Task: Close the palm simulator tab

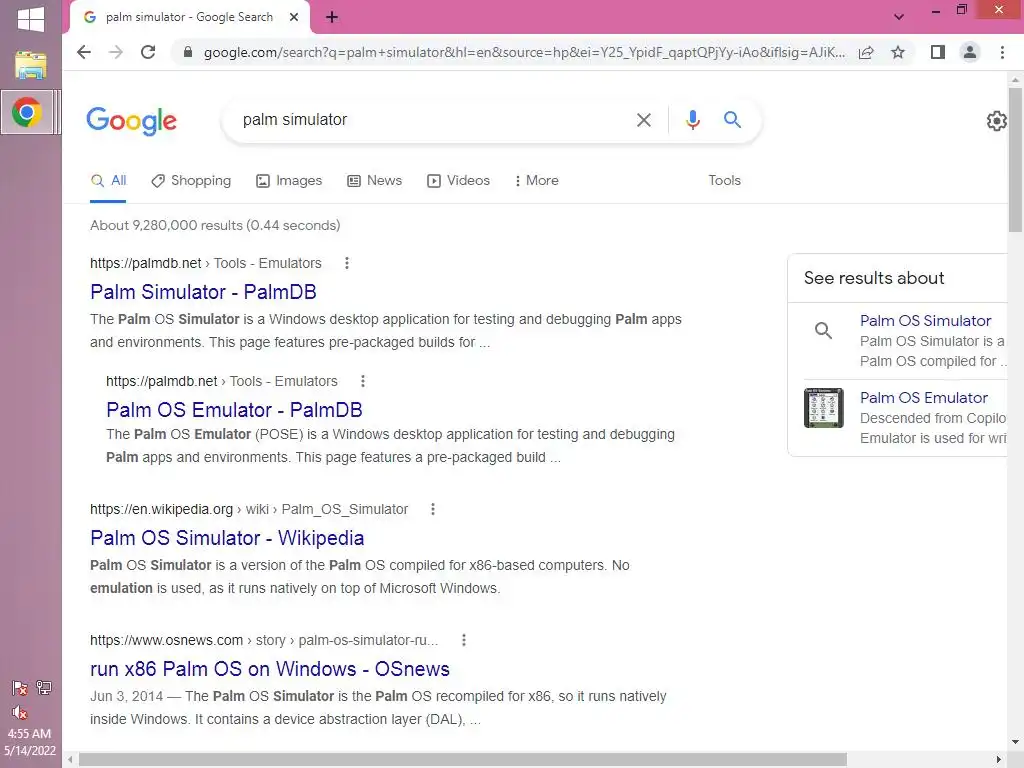Action: pos(294,17)
